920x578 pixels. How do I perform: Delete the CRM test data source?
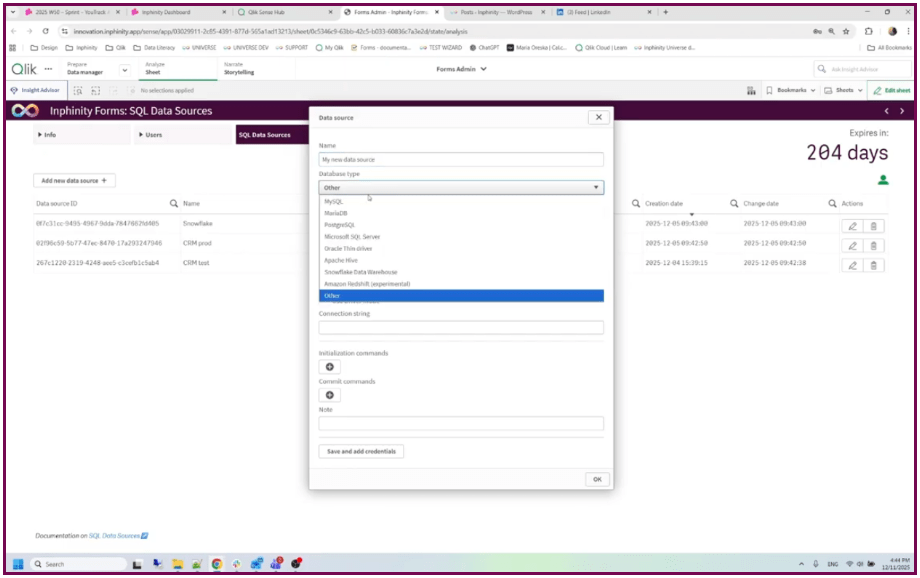pyautogui.click(x=874, y=265)
